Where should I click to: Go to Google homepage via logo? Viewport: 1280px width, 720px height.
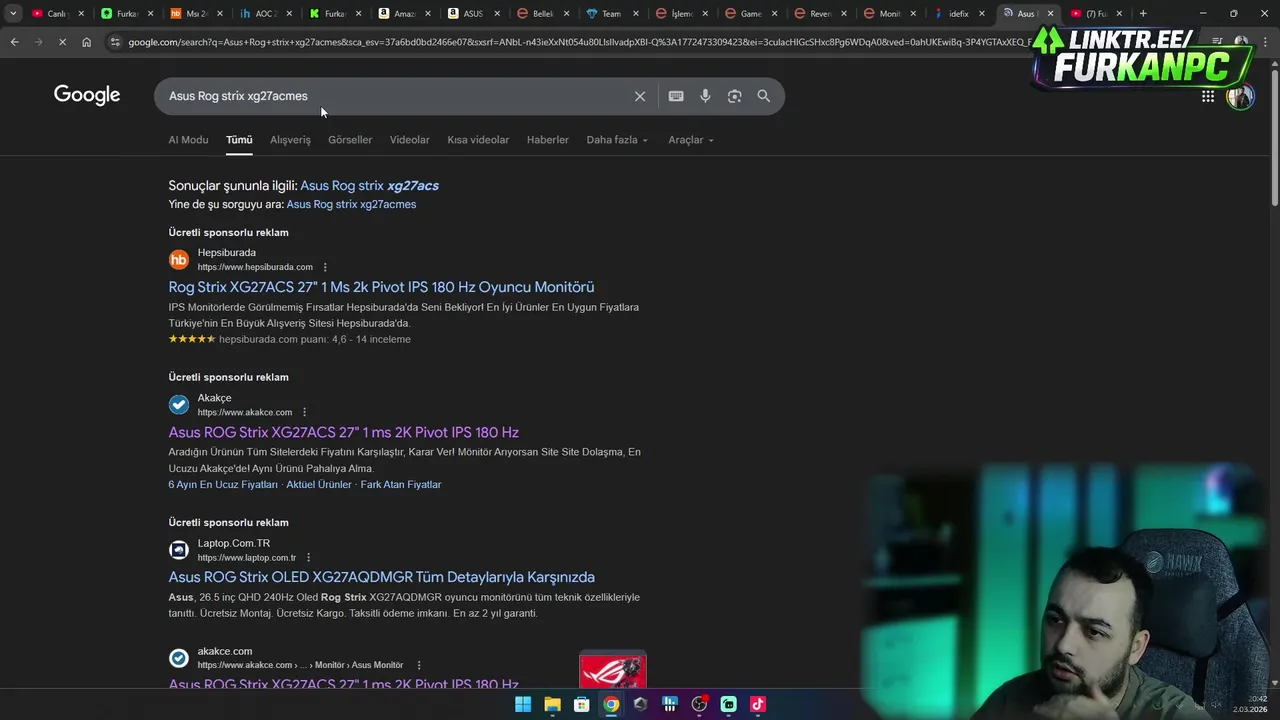point(87,95)
